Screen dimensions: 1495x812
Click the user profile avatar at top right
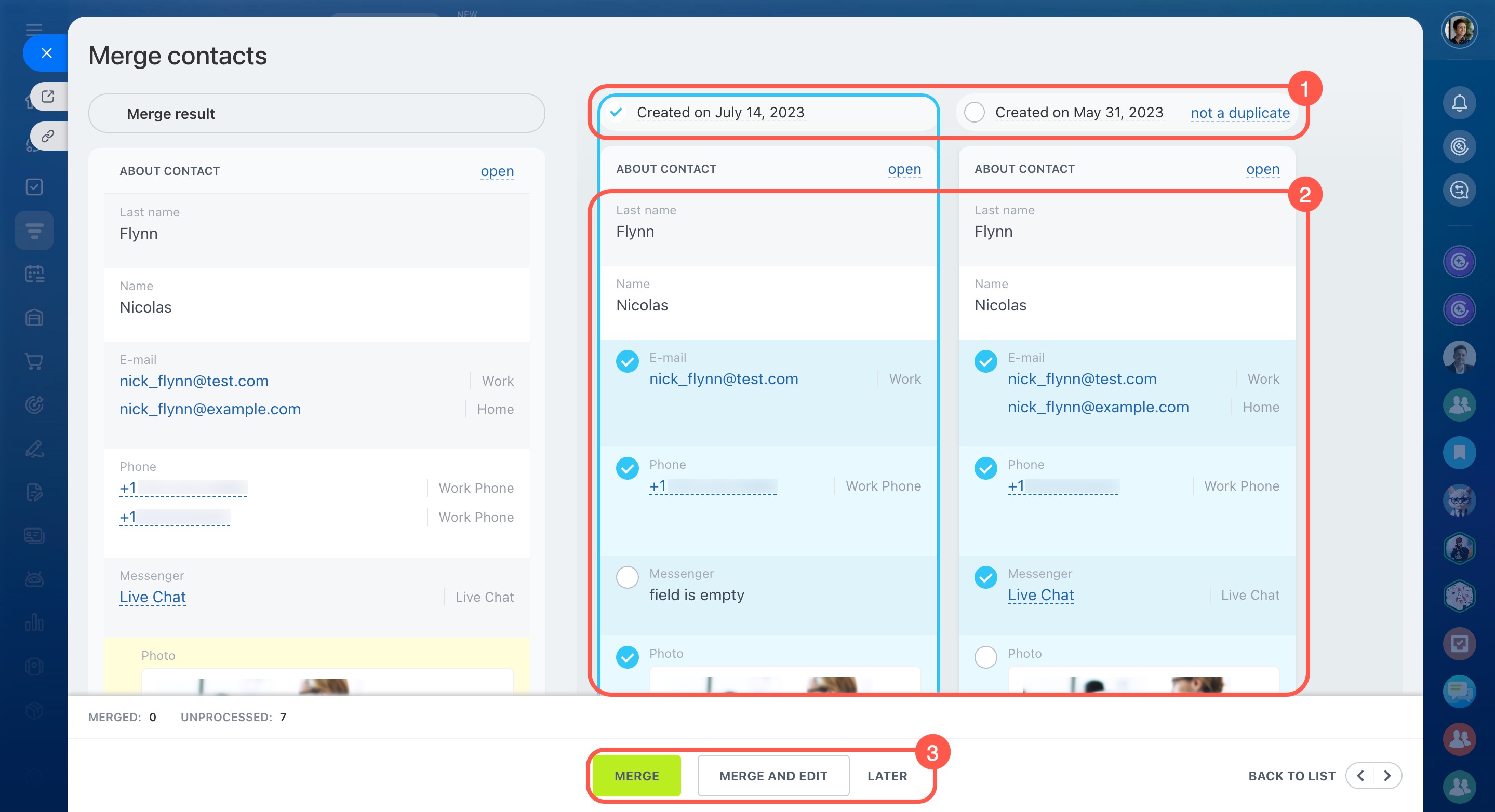[x=1459, y=30]
